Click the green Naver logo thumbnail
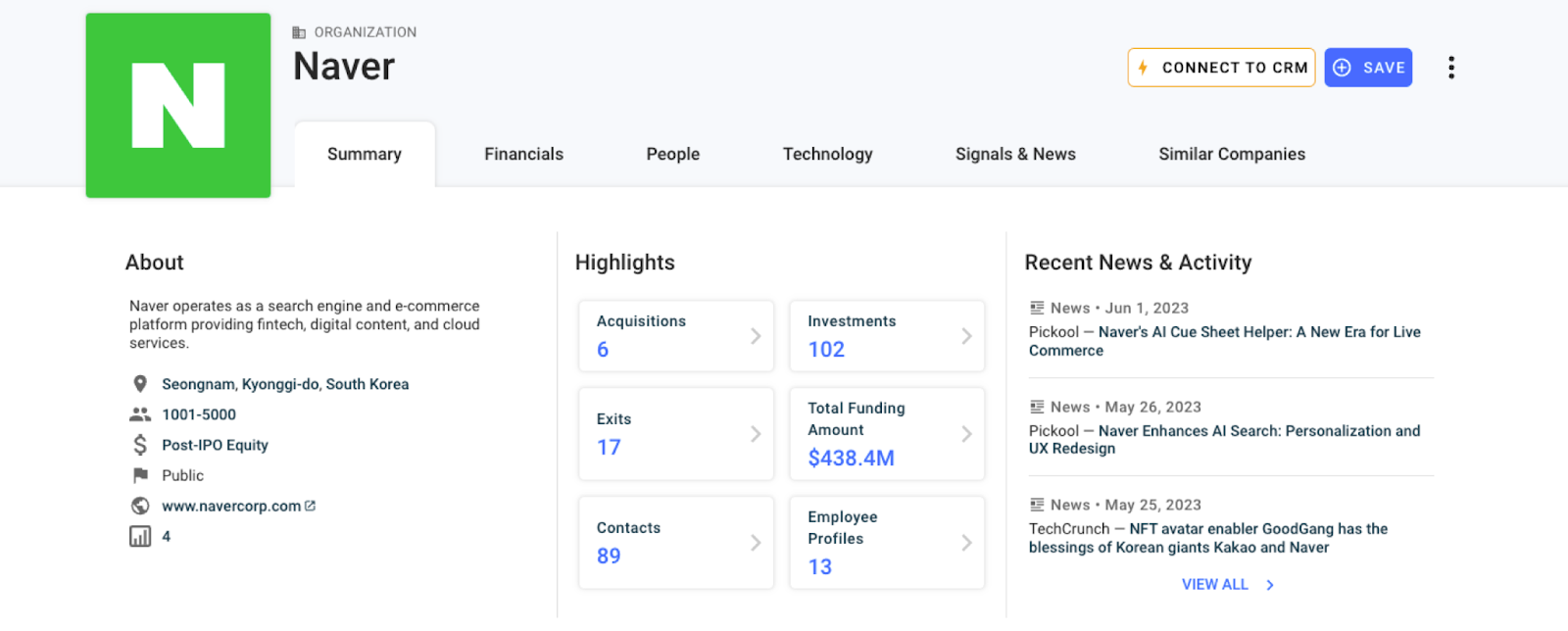The height and width of the screenshot is (631, 1568). [178, 105]
